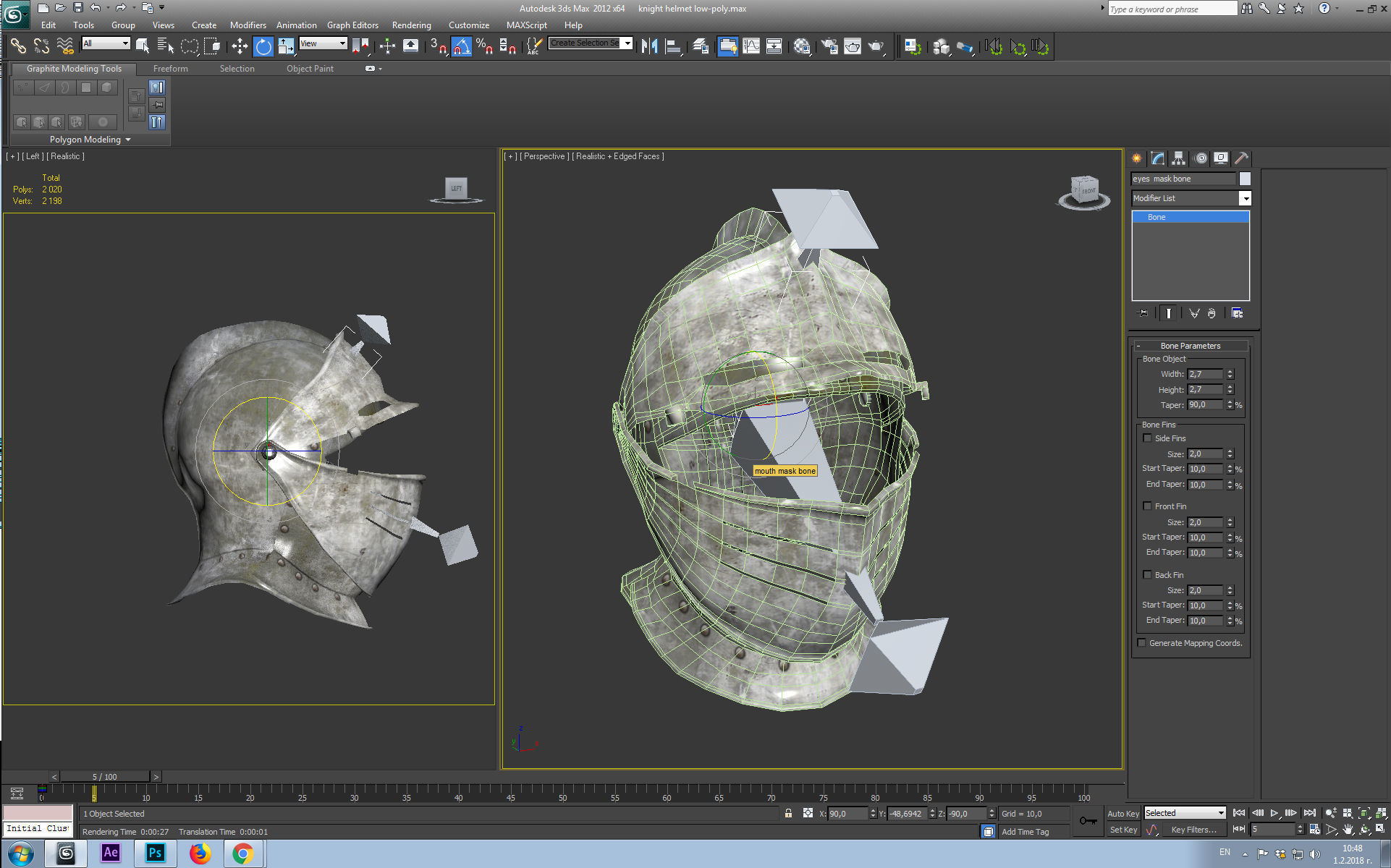Open the Render Setup dialog

pyautogui.click(x=829, y=47)
